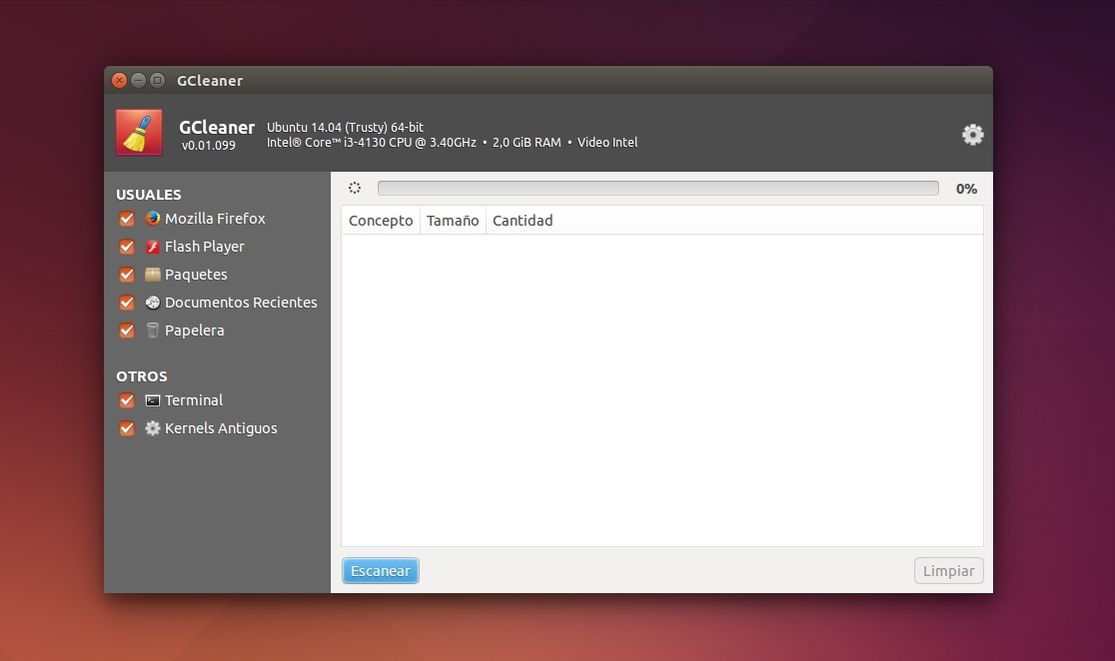Click the Paquetes box icon
Screen dimensions: 1115x661
tap(152, 274)
